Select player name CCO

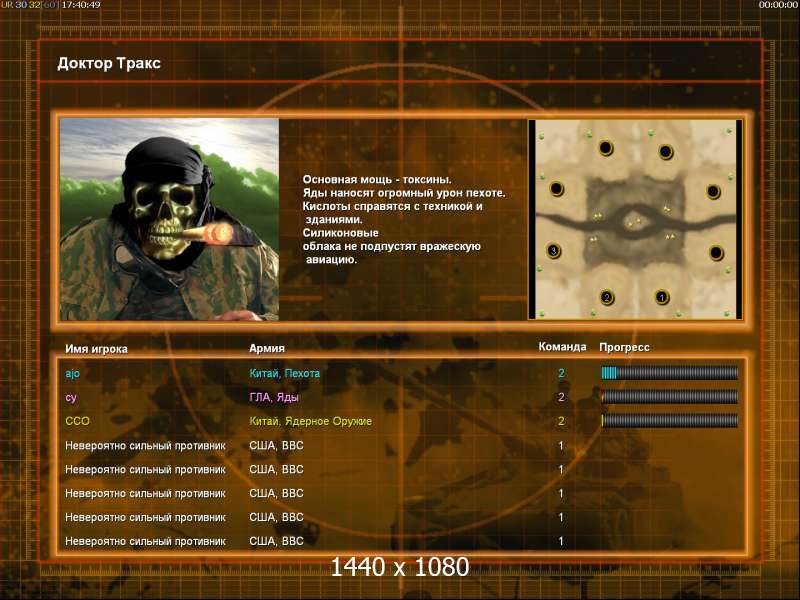click(77, 421)
